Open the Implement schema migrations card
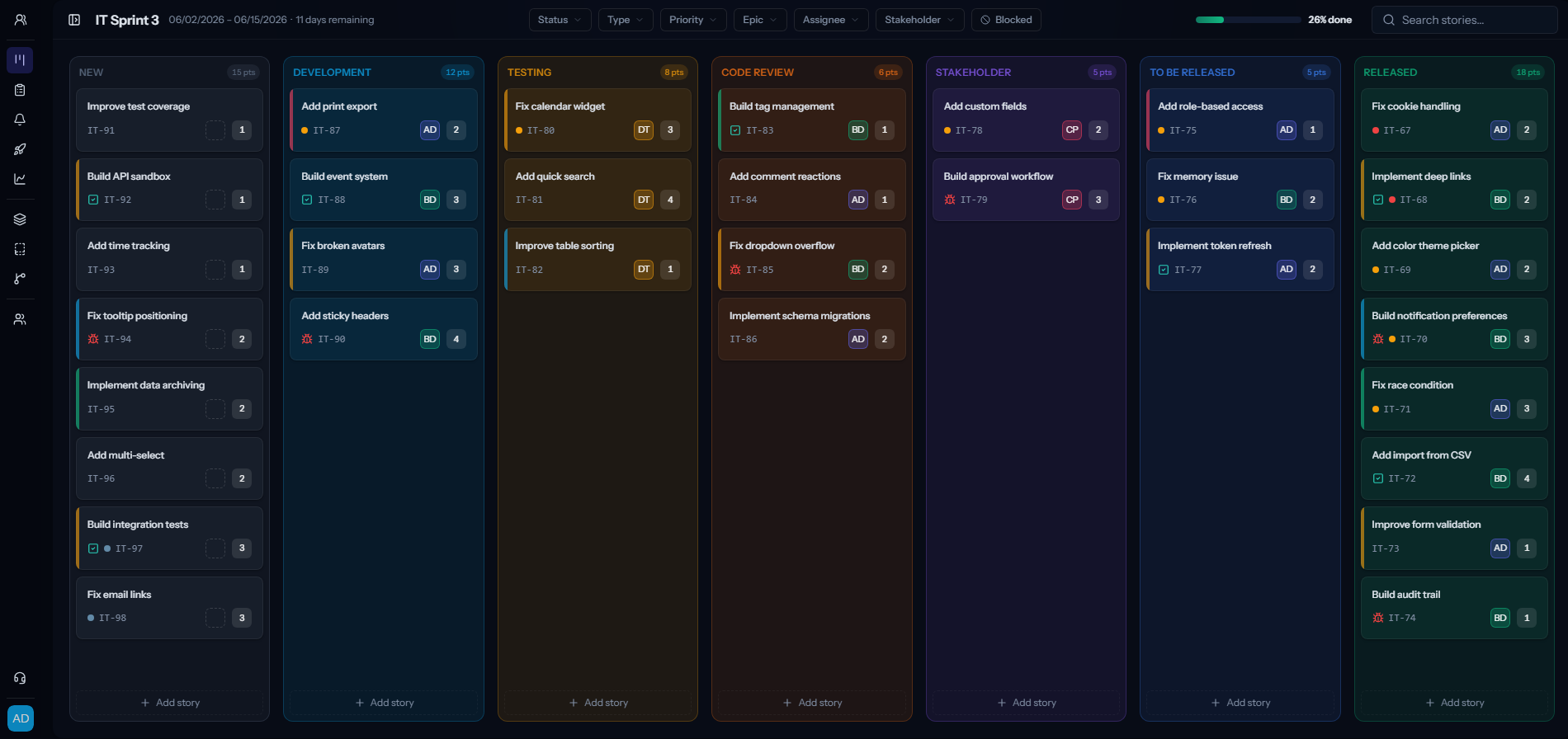The height and width of the screenshot is (739, 1568). point(812,329)
